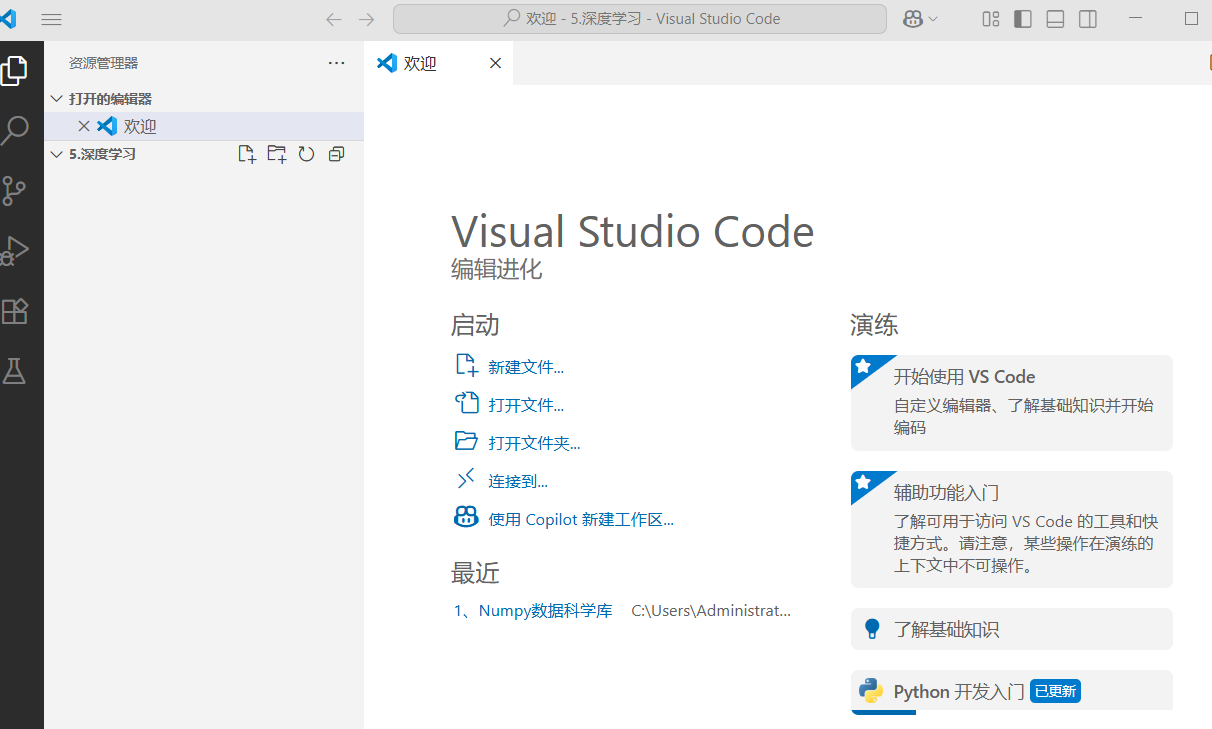Click 使用 Copilot 新建工作区... link
The width and height of the screenshot is (1212, 729).
point(581,519)
